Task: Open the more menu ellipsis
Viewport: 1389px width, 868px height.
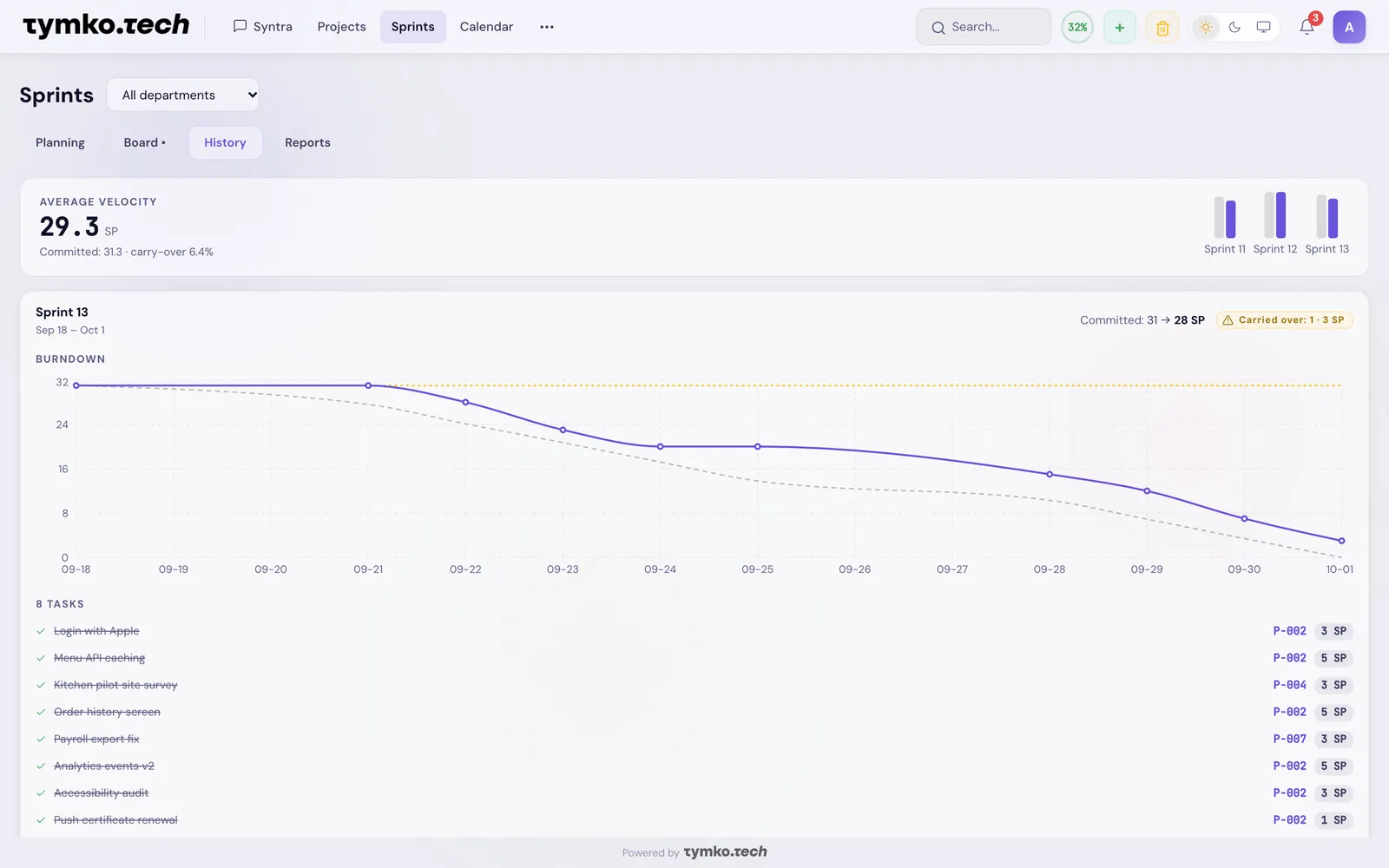Action: coord(547,27)
